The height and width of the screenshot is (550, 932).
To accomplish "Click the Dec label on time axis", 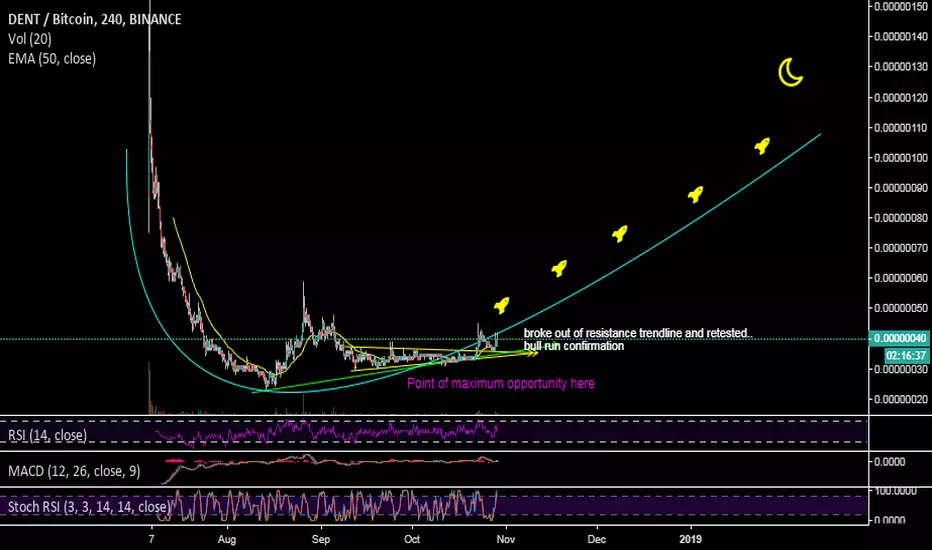I will click(597, 539).
